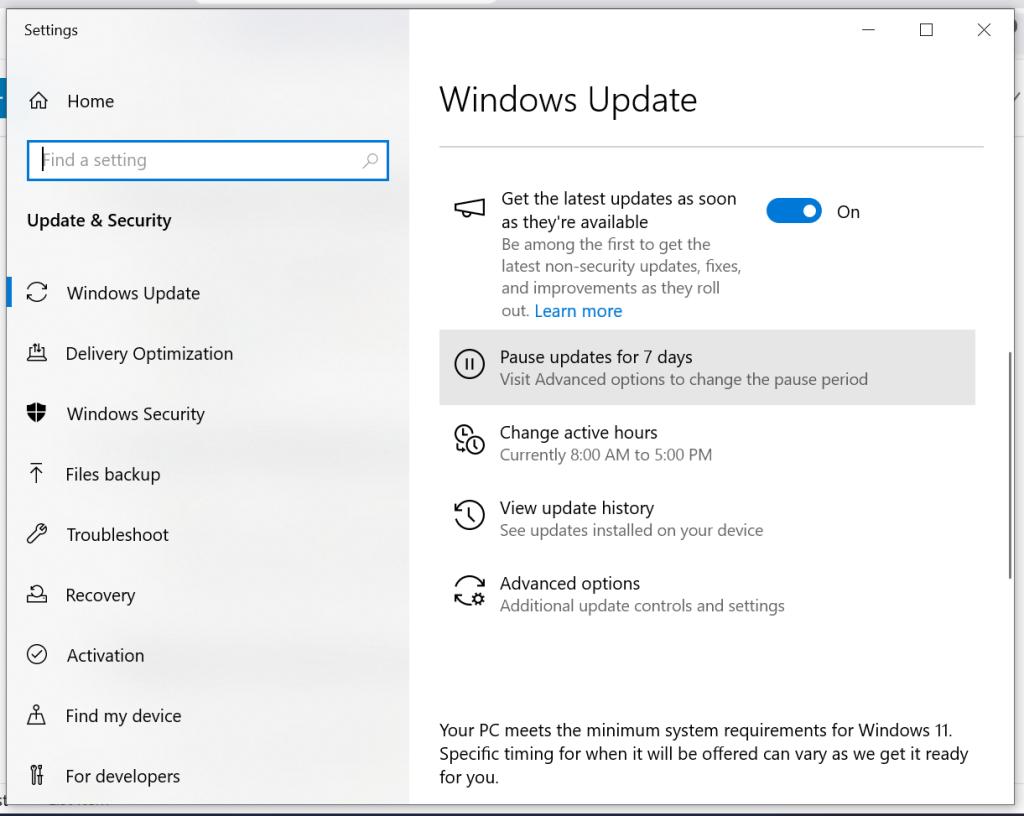Click the Activation checkmark circle icon
1024x816 pixels.
tap(37, 655)
